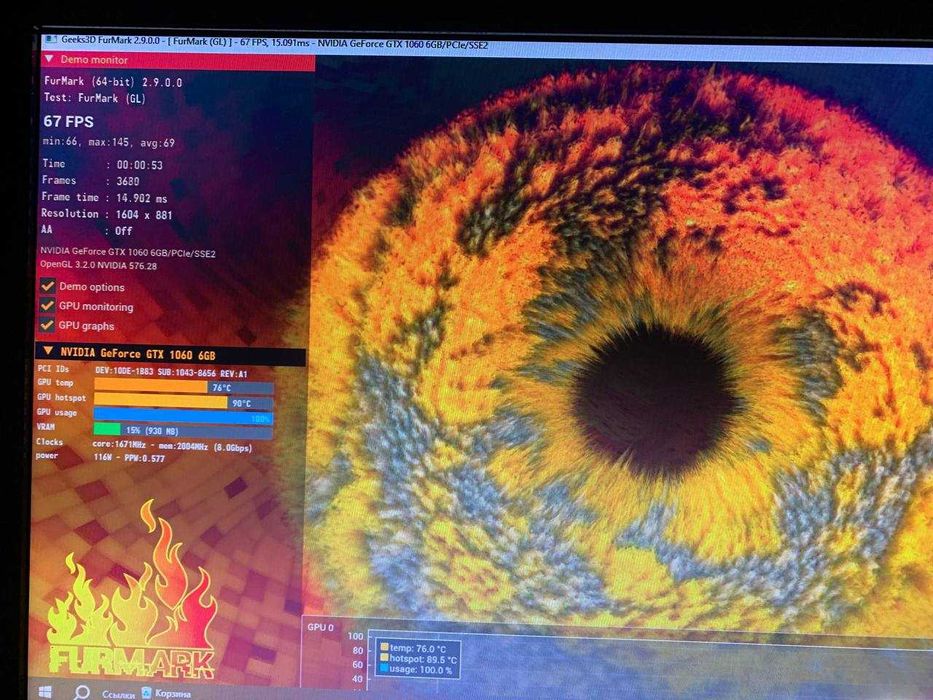The image size is (933, 700).
Task: Click the Time '00:00:53' value
Action: pos(139,165)
